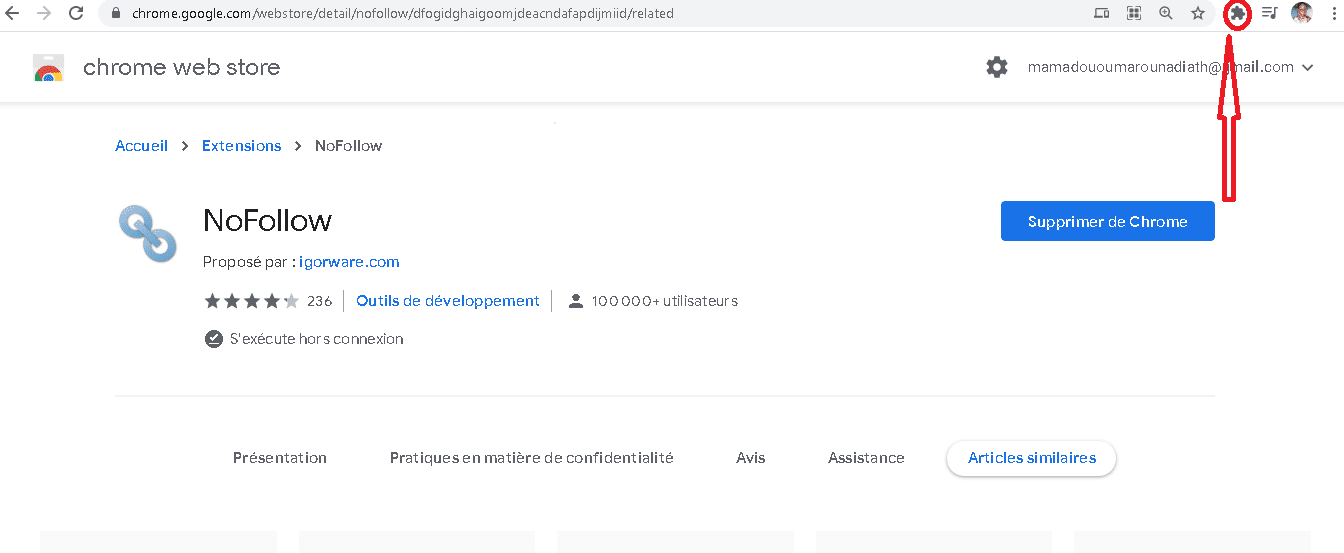Open the web store settings gear
The height and width of the screenshot is (553, 1344).
pyautogui.click(x=997, y=67)
